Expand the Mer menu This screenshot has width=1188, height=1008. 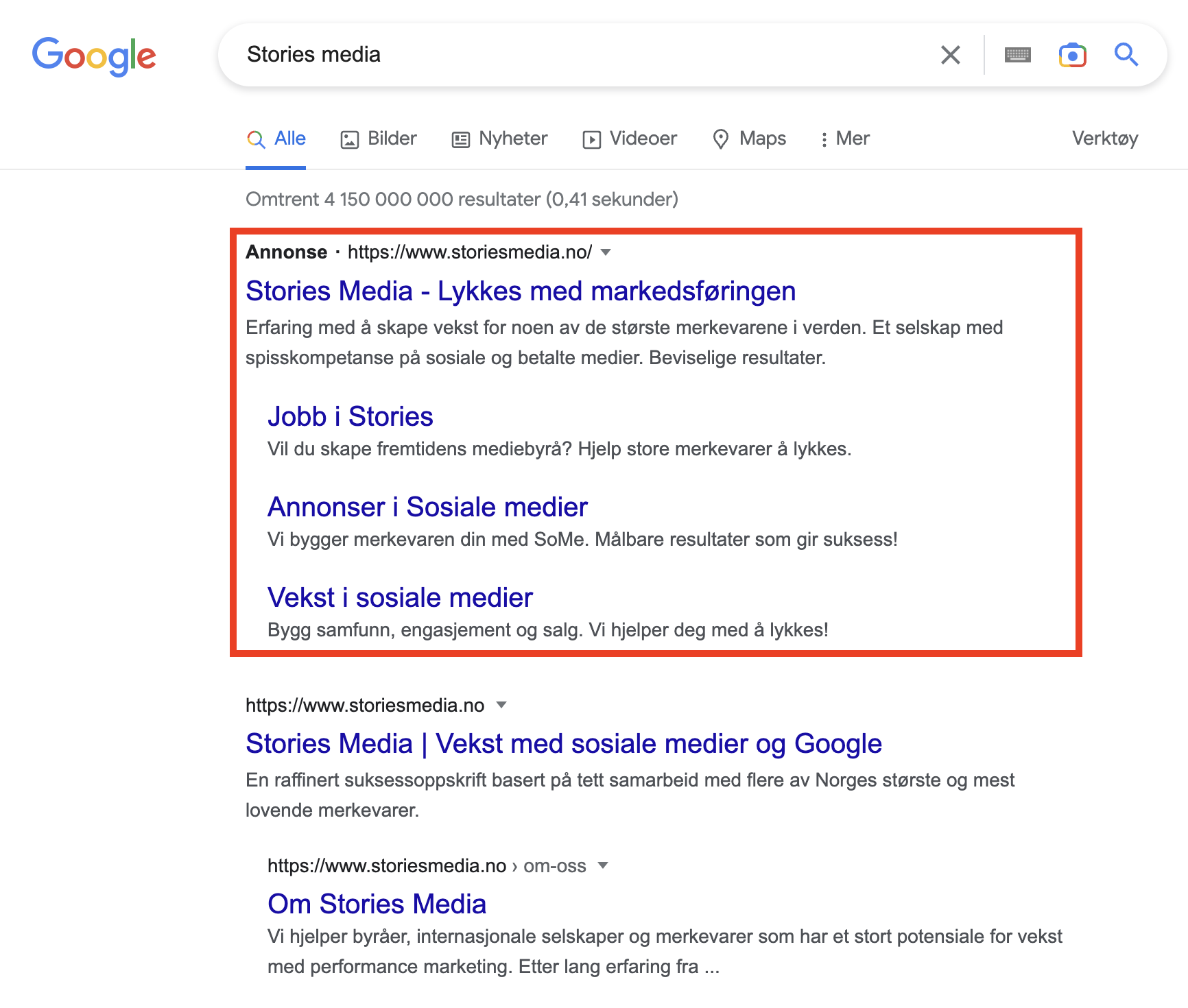(845, 139)
